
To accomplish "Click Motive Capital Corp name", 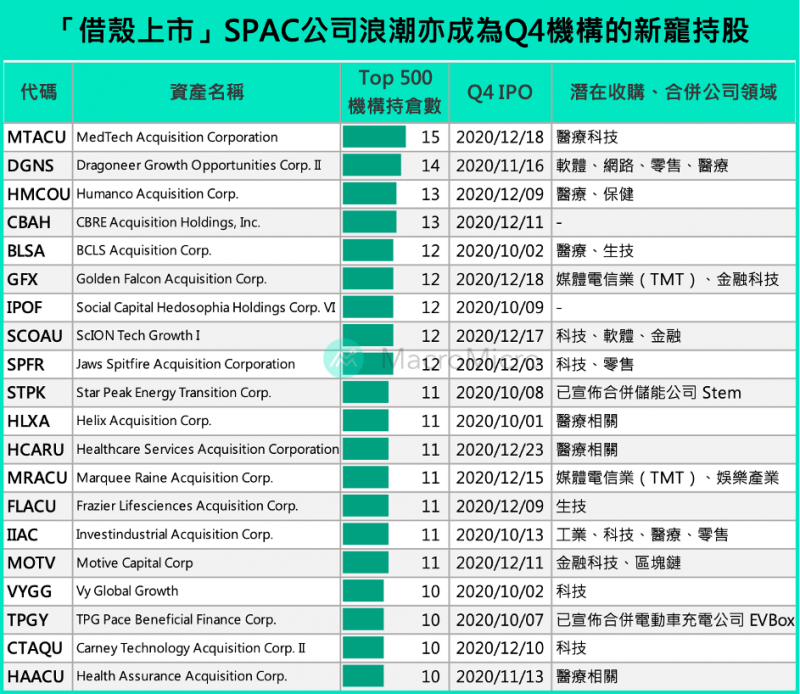I will point(135,563).
